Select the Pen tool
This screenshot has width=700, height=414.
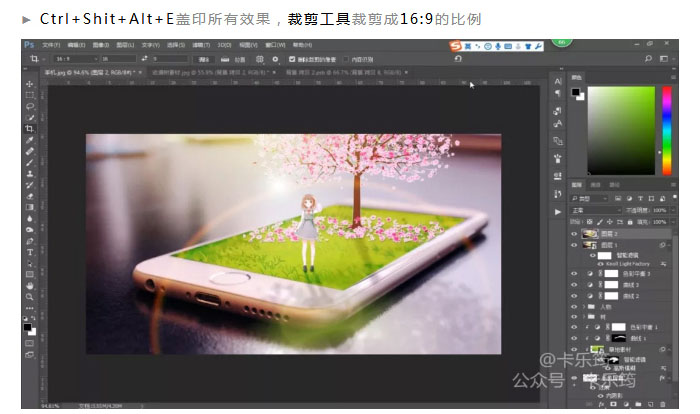coord(30,241)
